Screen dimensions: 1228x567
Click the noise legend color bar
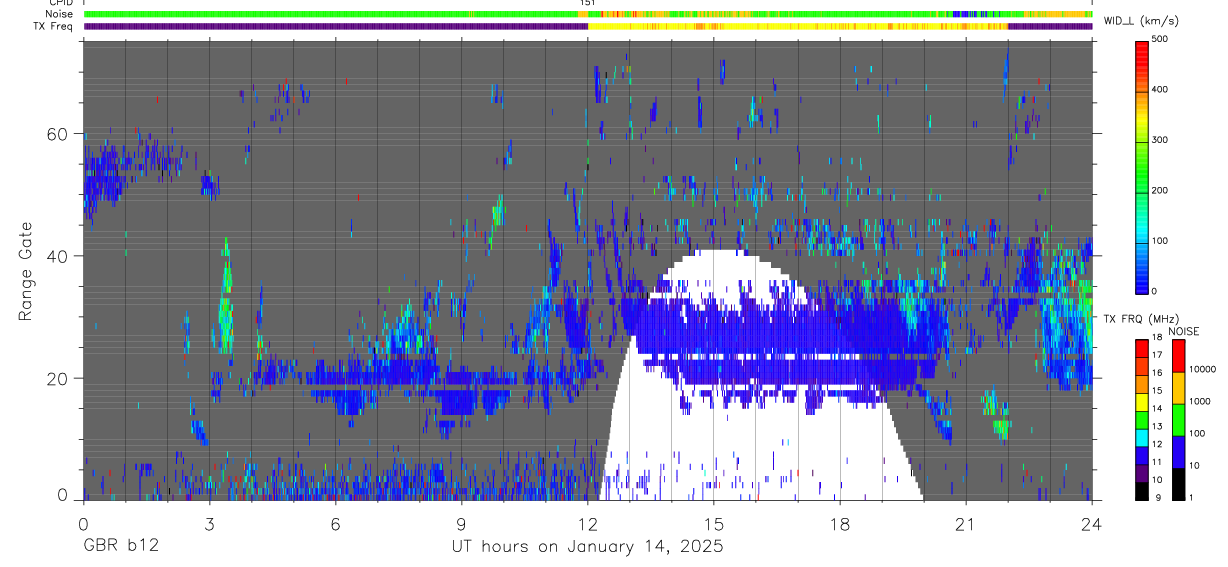(x=1178, y=419)
